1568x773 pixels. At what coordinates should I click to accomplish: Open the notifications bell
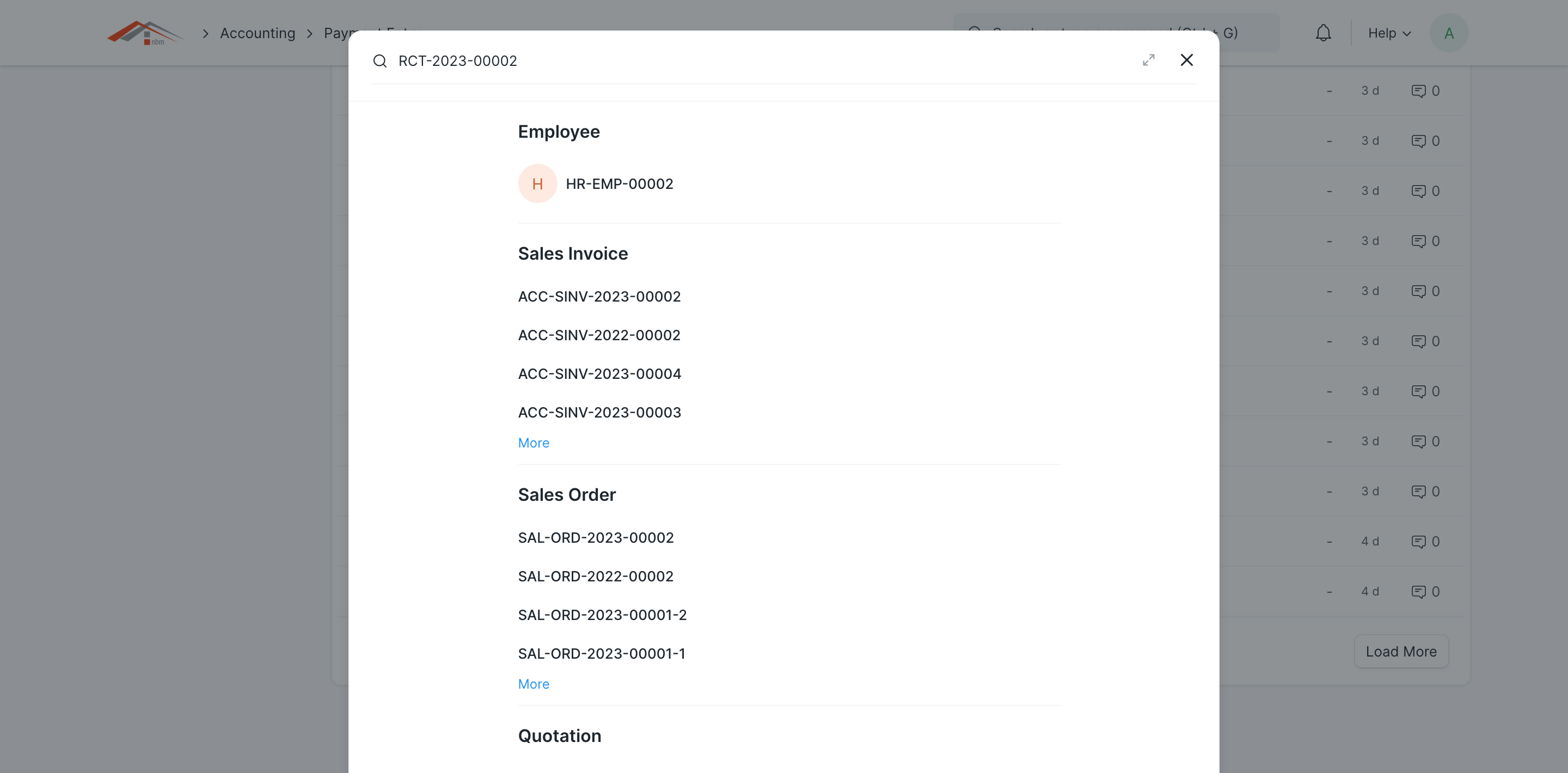pos(1324,33)
